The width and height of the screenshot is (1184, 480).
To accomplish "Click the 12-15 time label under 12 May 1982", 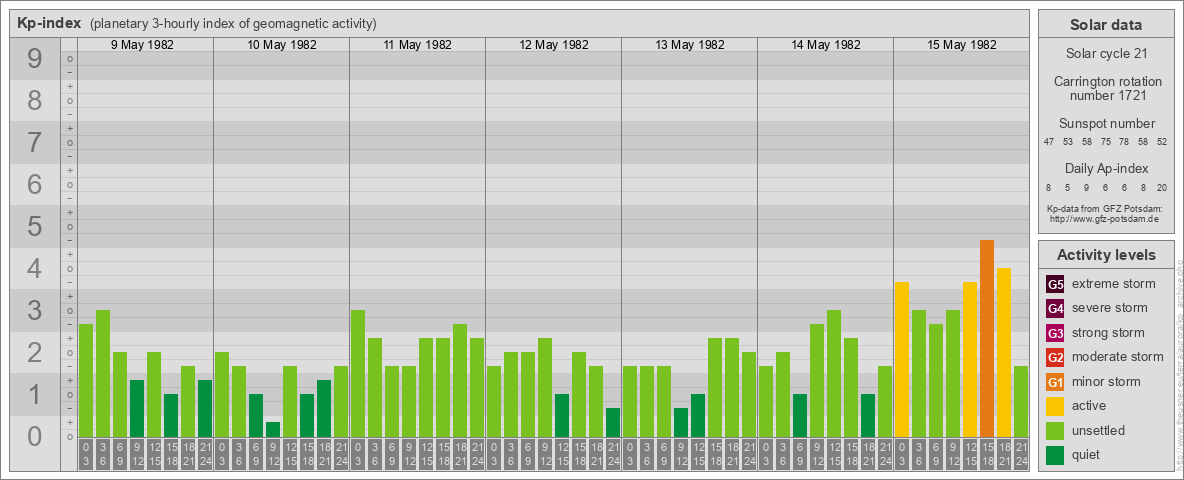I will [562, 454].
